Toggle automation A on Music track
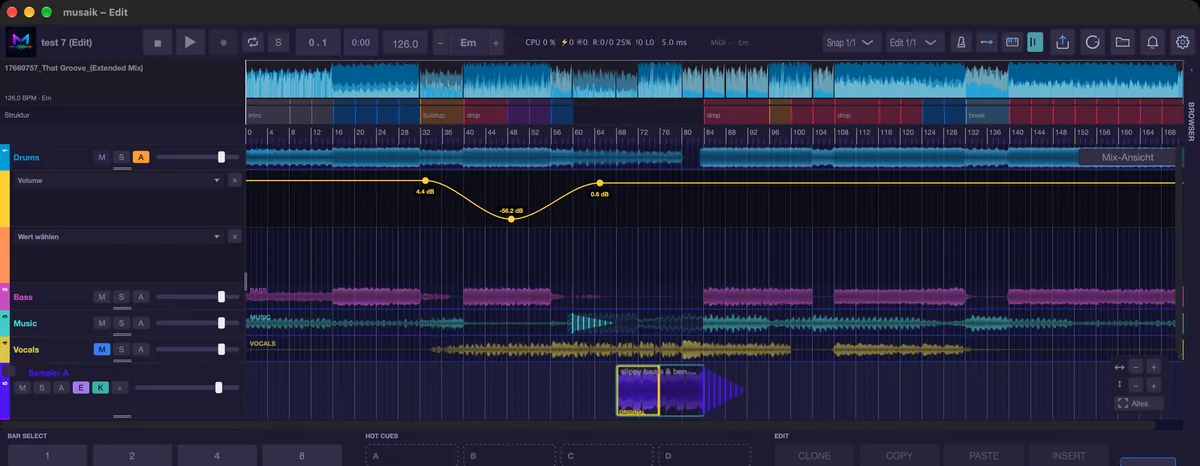This screenshot has height=466, width=1200. coord(141,323)
